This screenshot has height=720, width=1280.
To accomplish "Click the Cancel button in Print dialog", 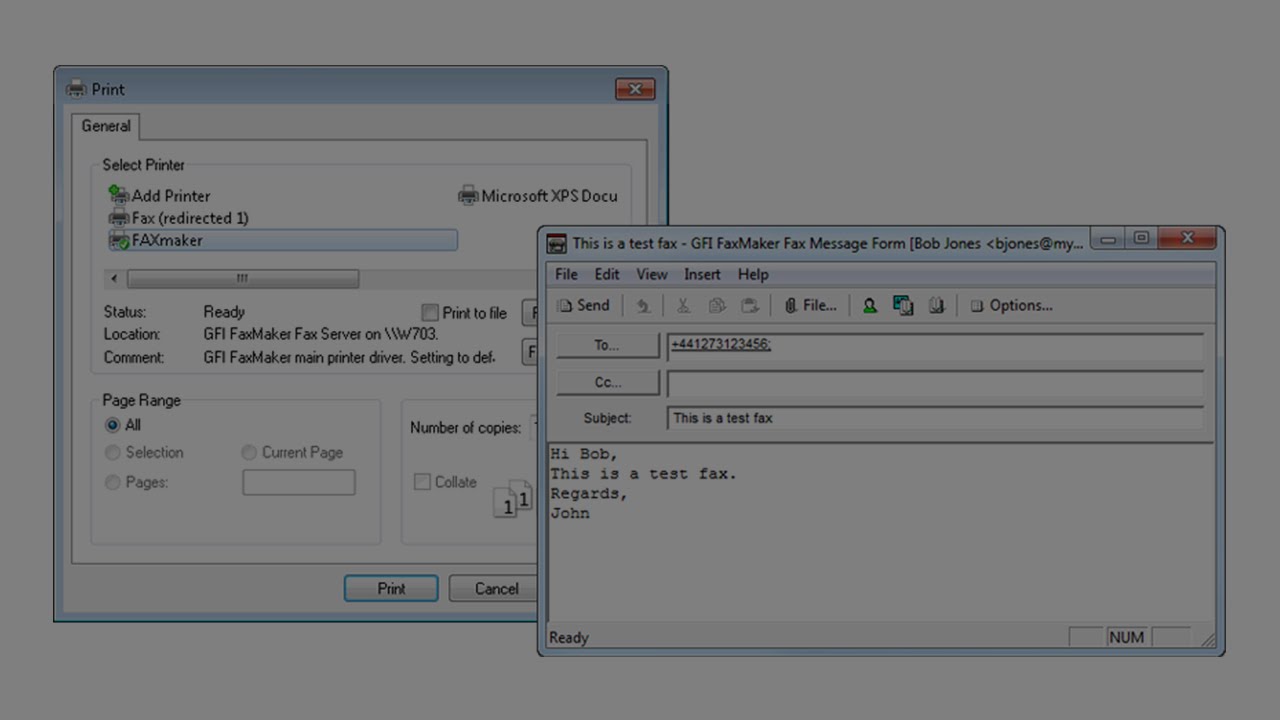I will tap(496, 588).
